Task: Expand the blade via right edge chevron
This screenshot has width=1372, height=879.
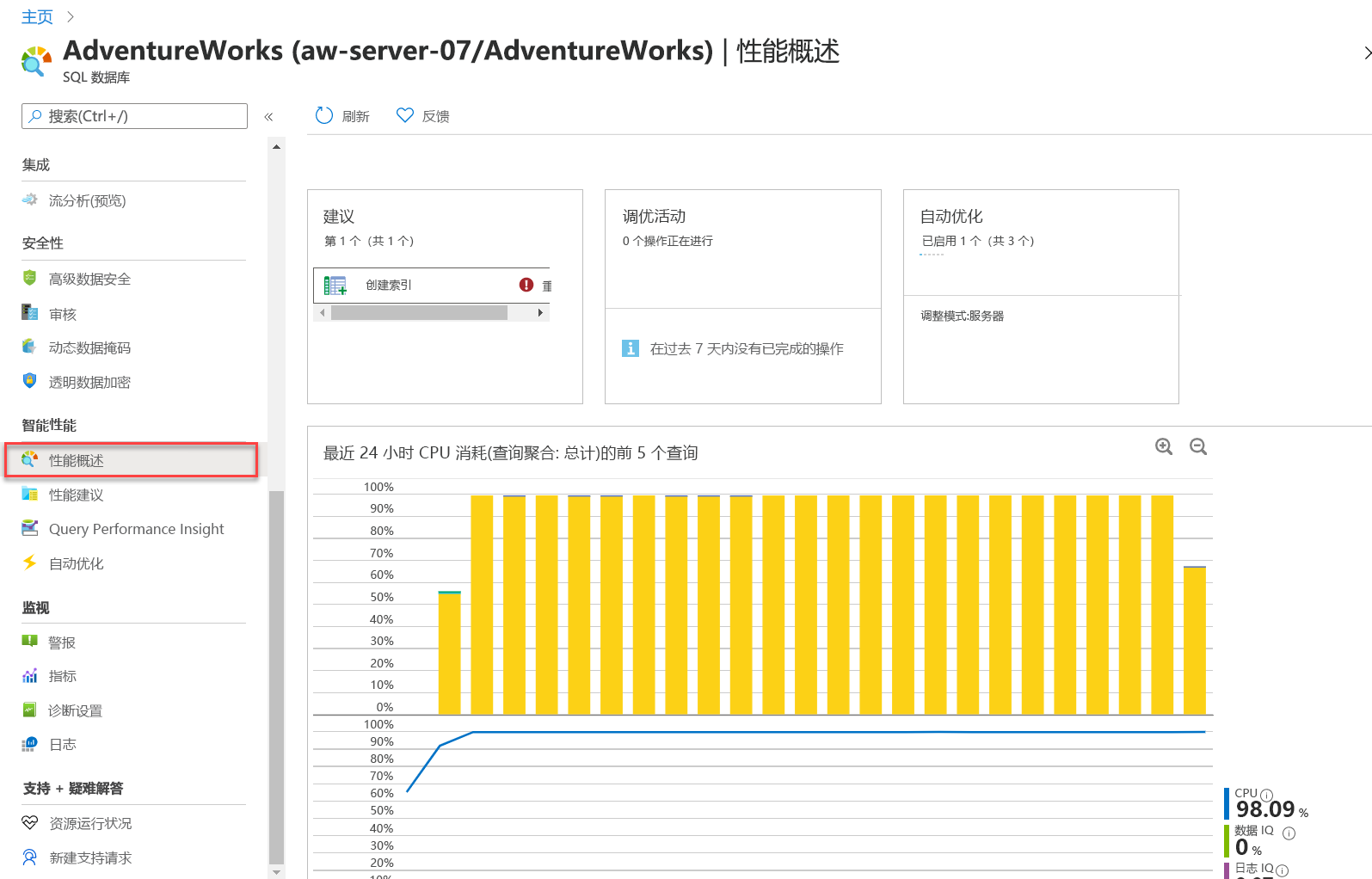Action: (1367, 52)
